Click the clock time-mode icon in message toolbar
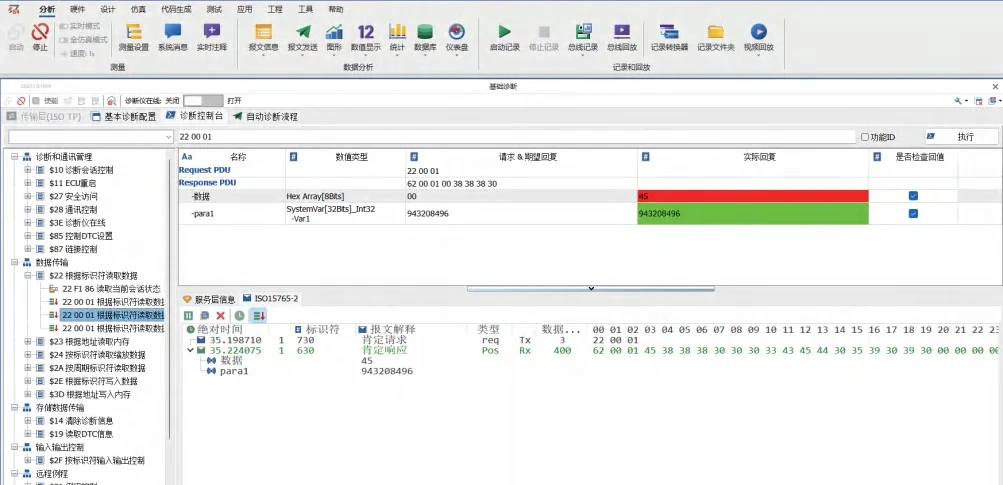Image resolution: width=1003 pixels, height=485 pixels. pyautogui.click(x=239, y=315)
